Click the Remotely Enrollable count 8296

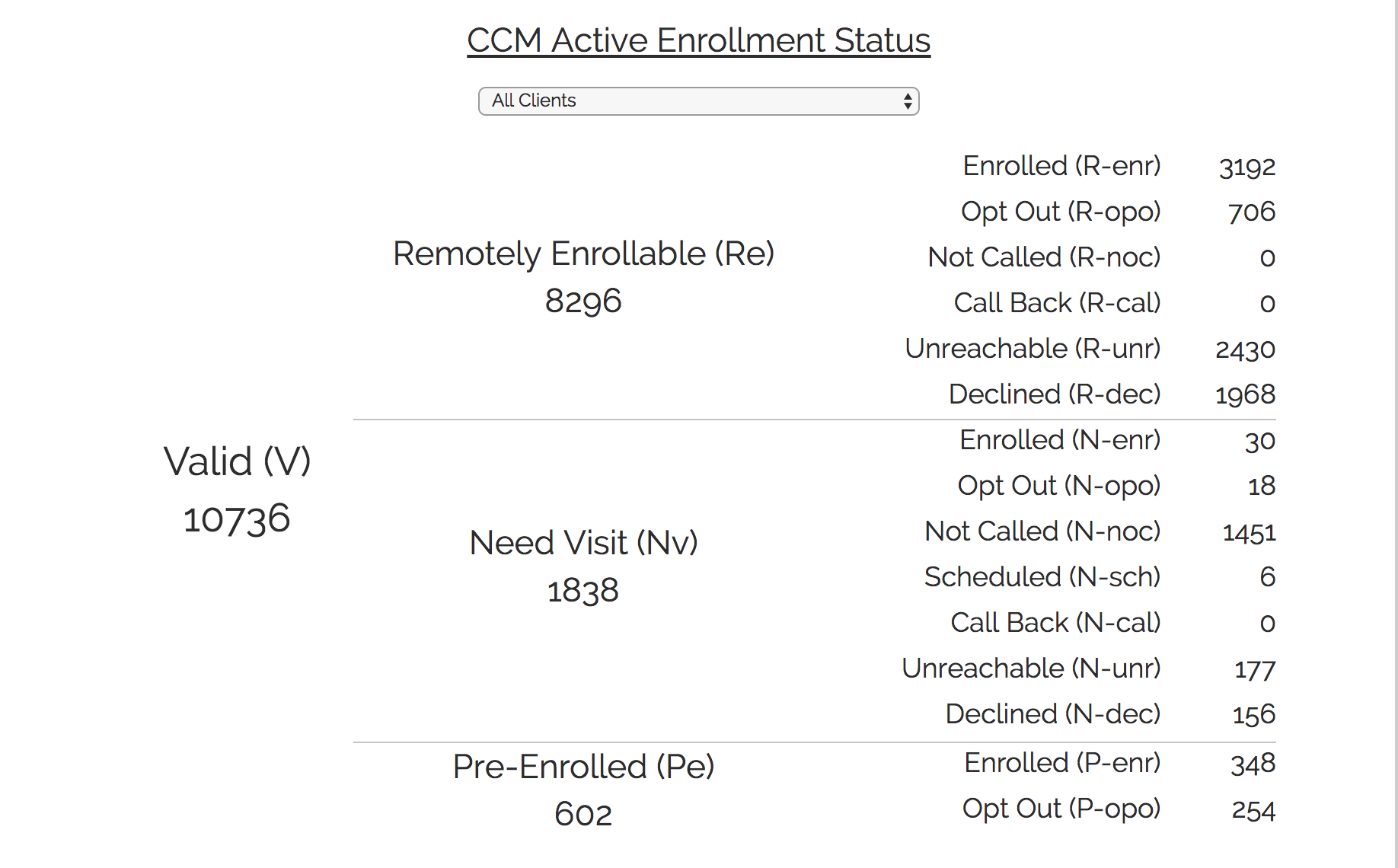[583, 302]
